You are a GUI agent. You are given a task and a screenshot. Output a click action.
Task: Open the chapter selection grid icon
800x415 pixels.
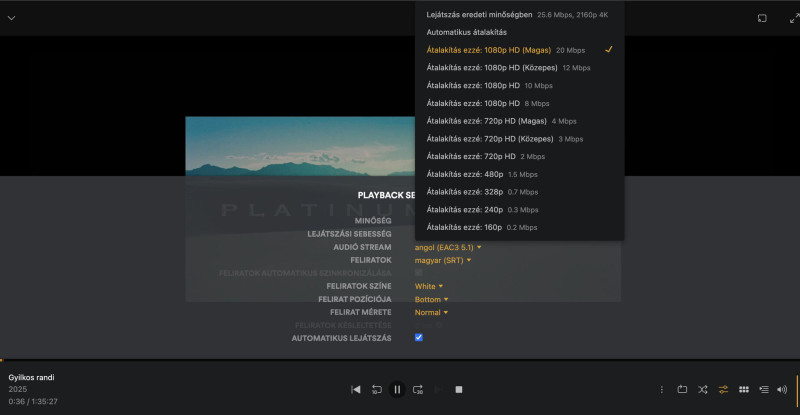pos(744,389)
